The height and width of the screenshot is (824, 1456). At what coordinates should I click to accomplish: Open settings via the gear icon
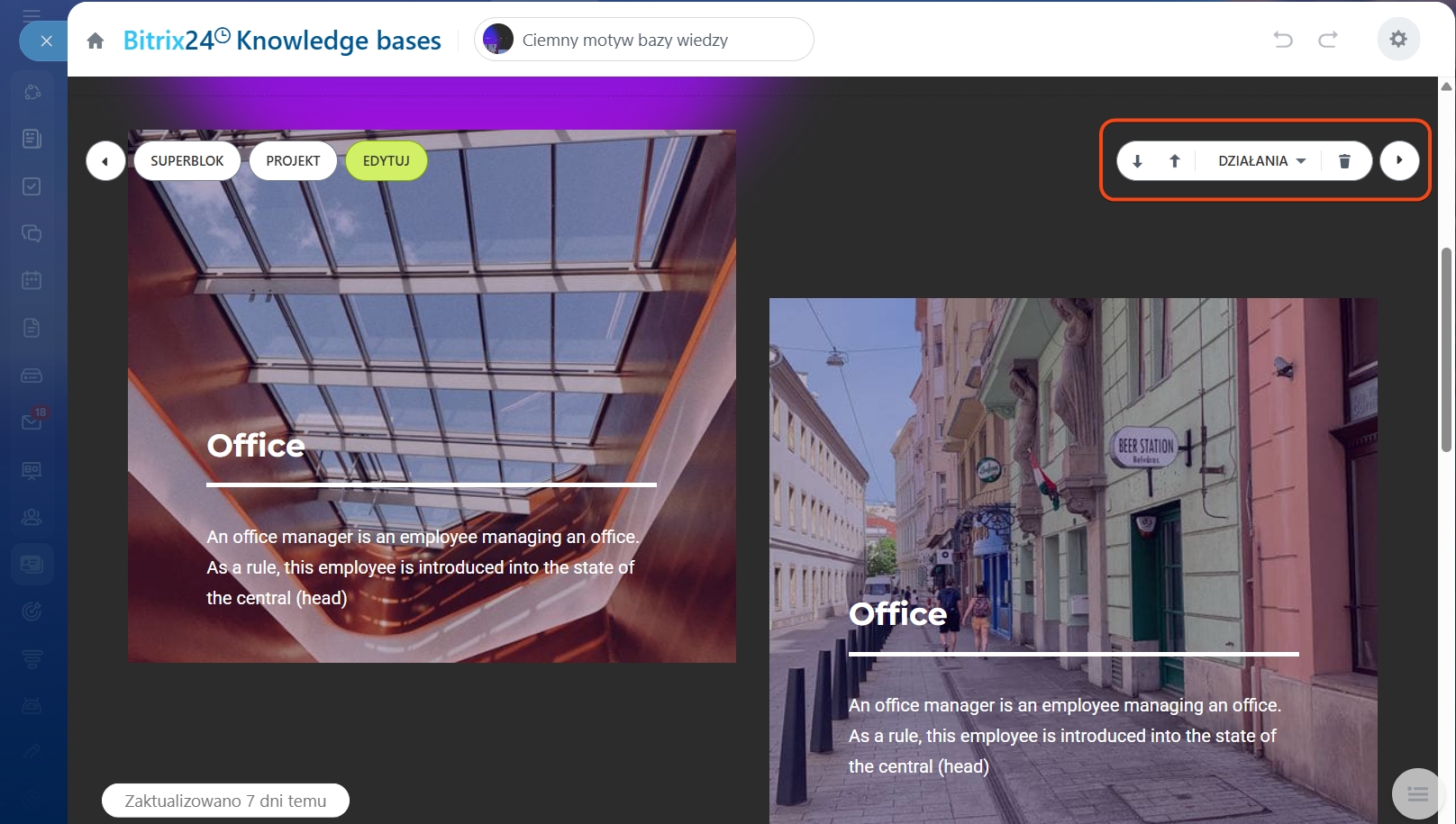pyautogui.click(x=1398, y=39)
